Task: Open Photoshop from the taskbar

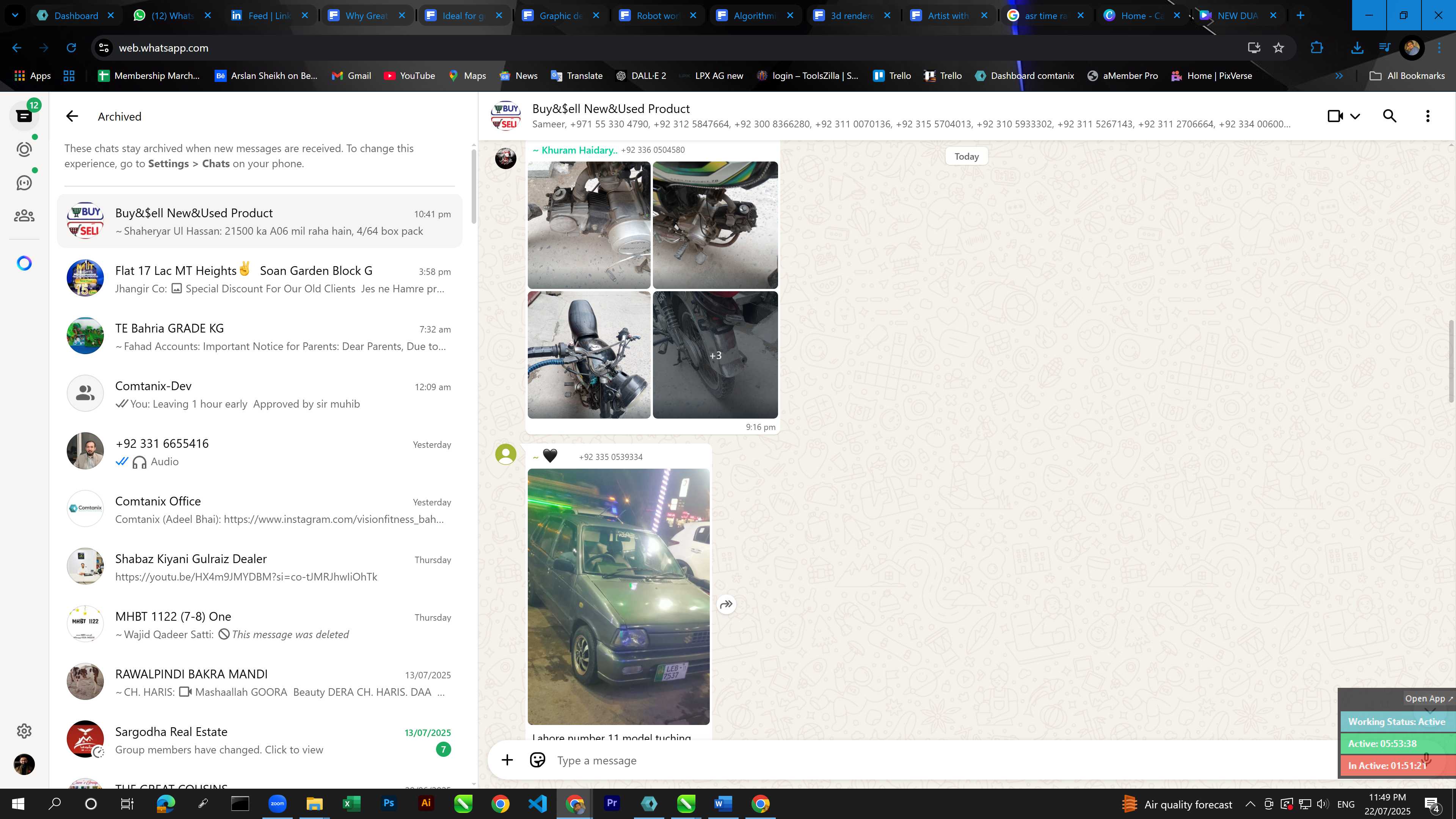Action: click(389, 804)
